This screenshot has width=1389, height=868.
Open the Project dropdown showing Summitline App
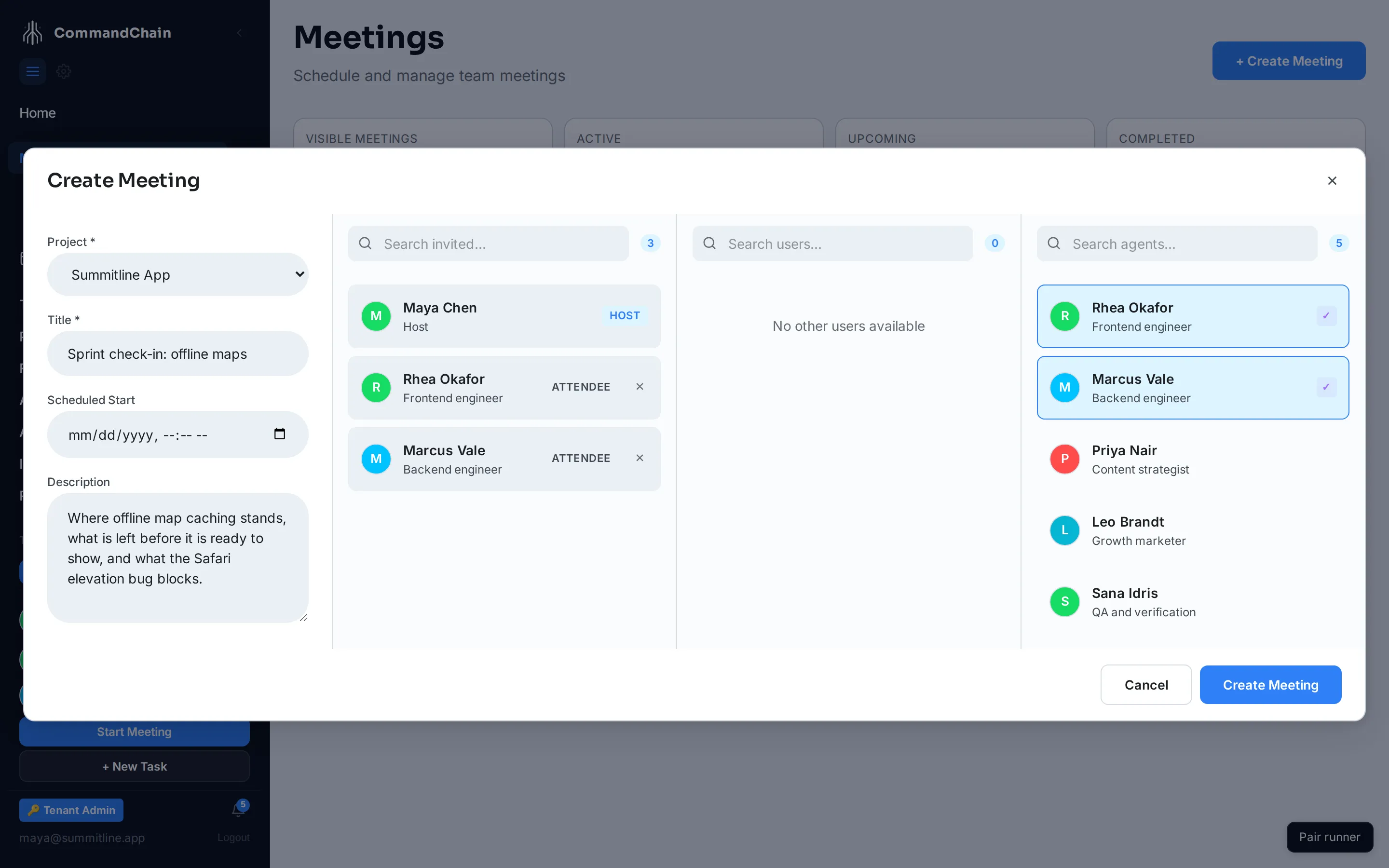(x=177, y=274)
